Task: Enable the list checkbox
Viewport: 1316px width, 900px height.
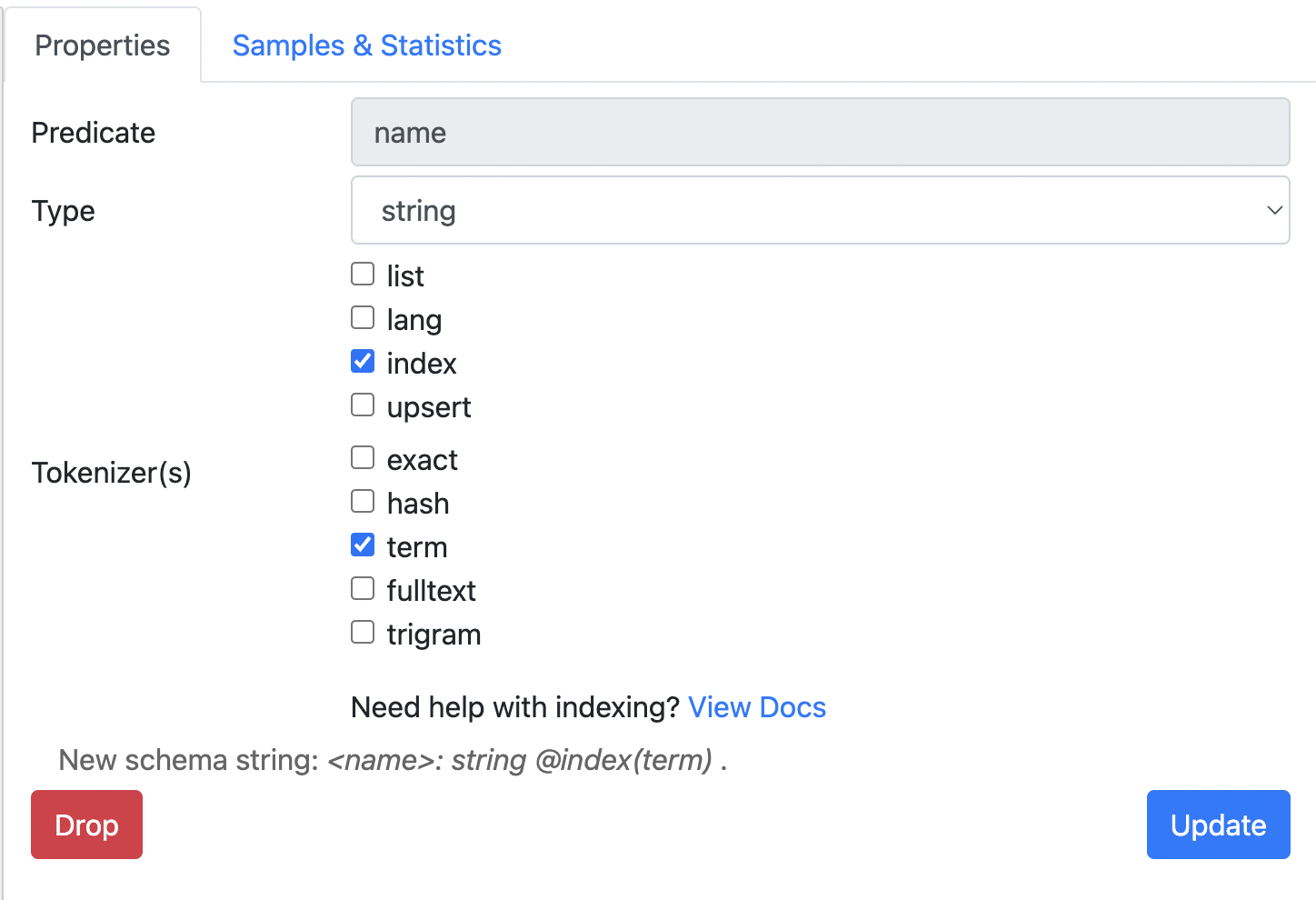Action: pos(363,274)
